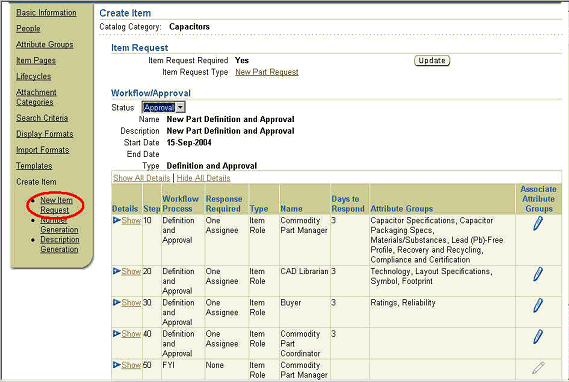Click Show link for step 40
The height and width of the screenshot is (382, 569).
tap(131, 334)
